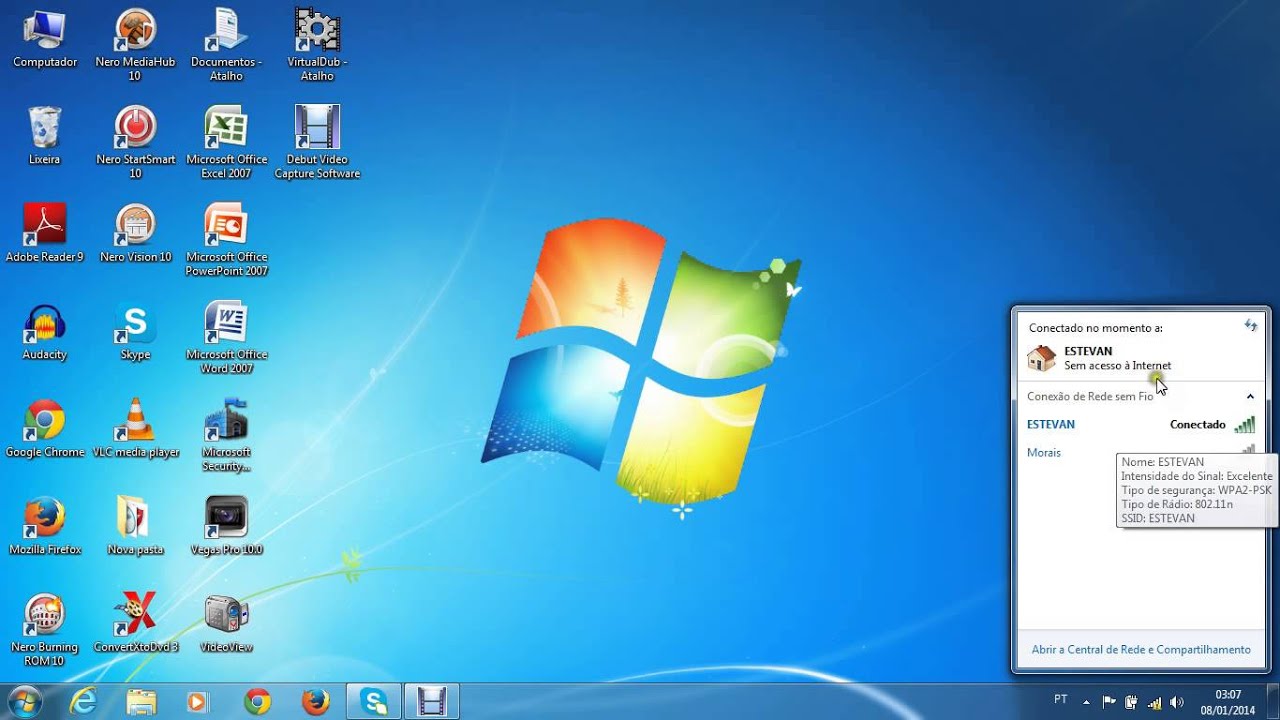
Task: Open Windows Explorer from the taskbar
Action: tap(141, 702)
